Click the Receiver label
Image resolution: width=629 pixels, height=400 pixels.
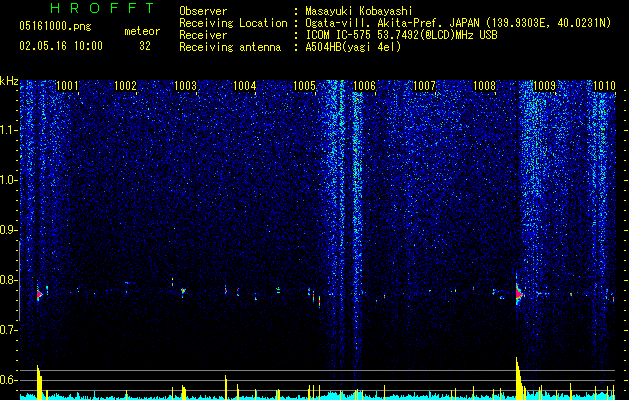point(203,35)
